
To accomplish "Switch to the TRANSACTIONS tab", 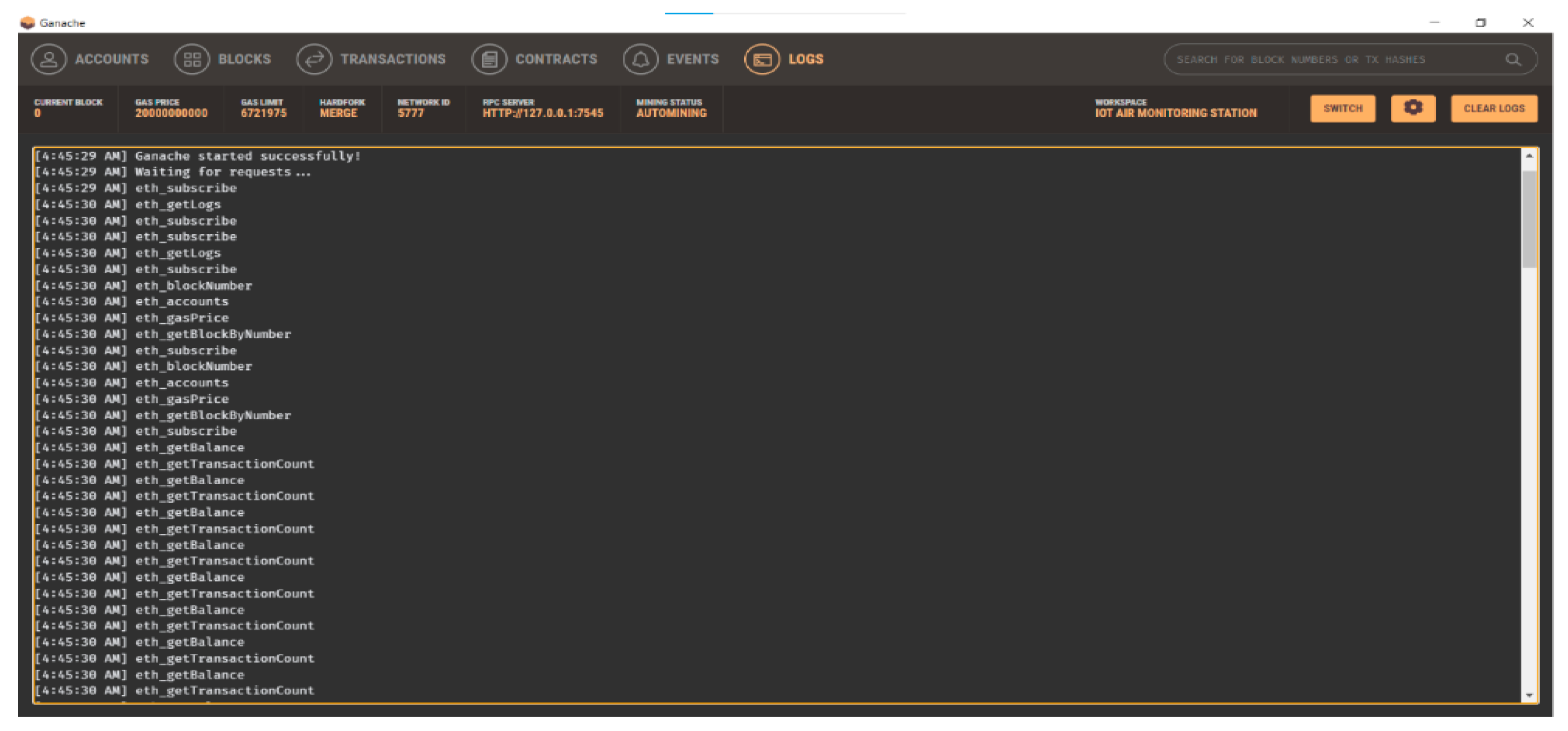I will [392, 60].
